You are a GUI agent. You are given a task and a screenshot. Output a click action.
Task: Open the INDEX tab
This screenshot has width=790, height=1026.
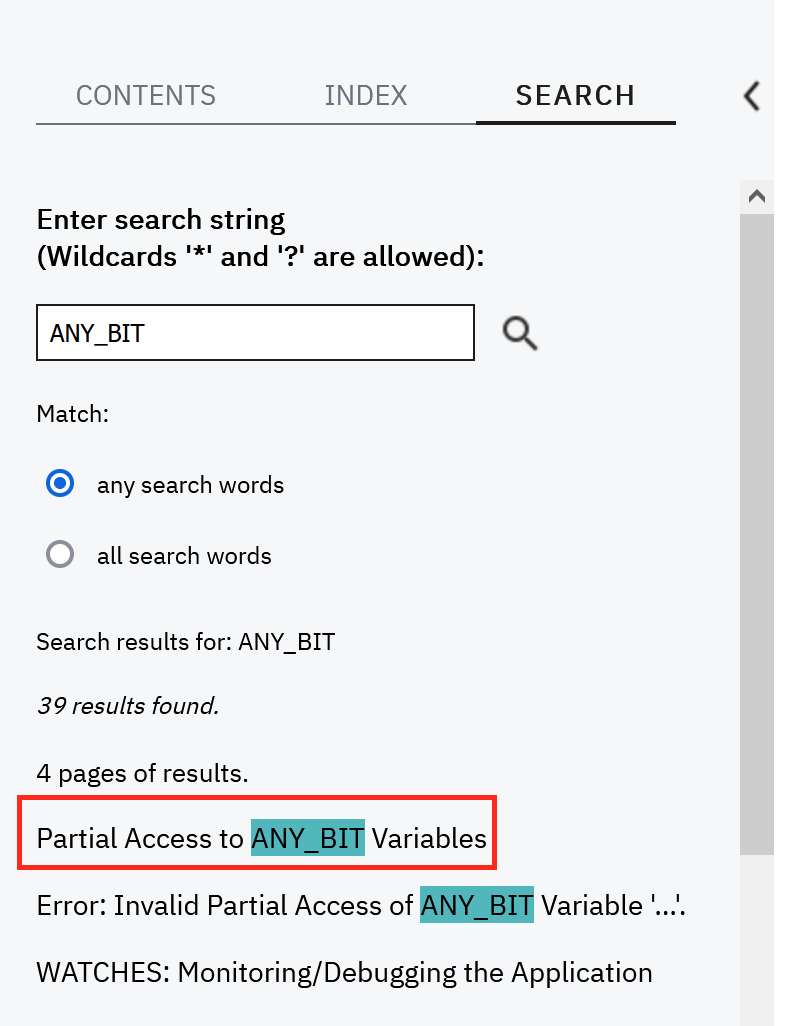tap(366, 96)
